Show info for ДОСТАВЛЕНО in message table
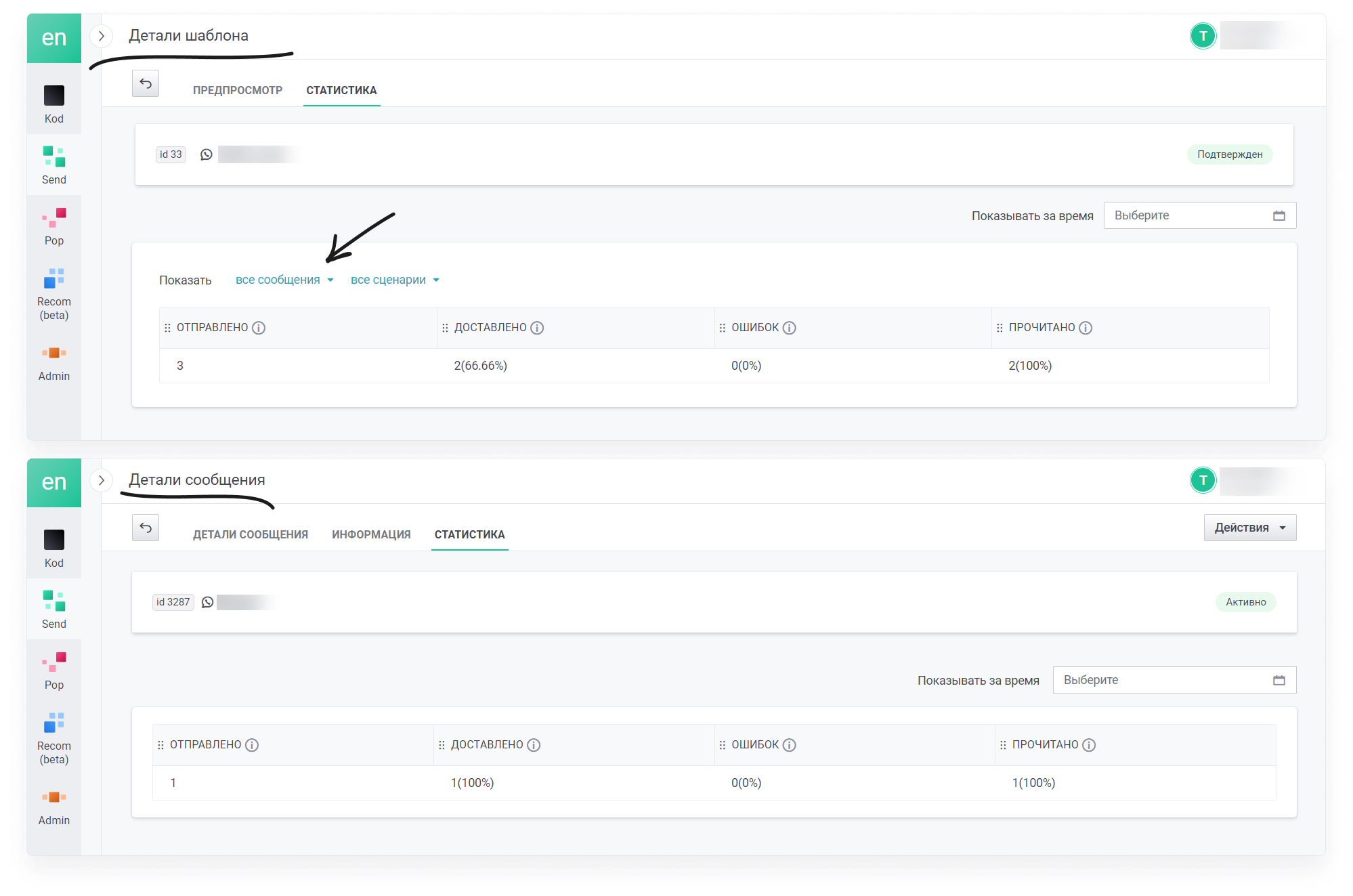Viewport: 1353px width, 896px height. (x=534, y=745)
